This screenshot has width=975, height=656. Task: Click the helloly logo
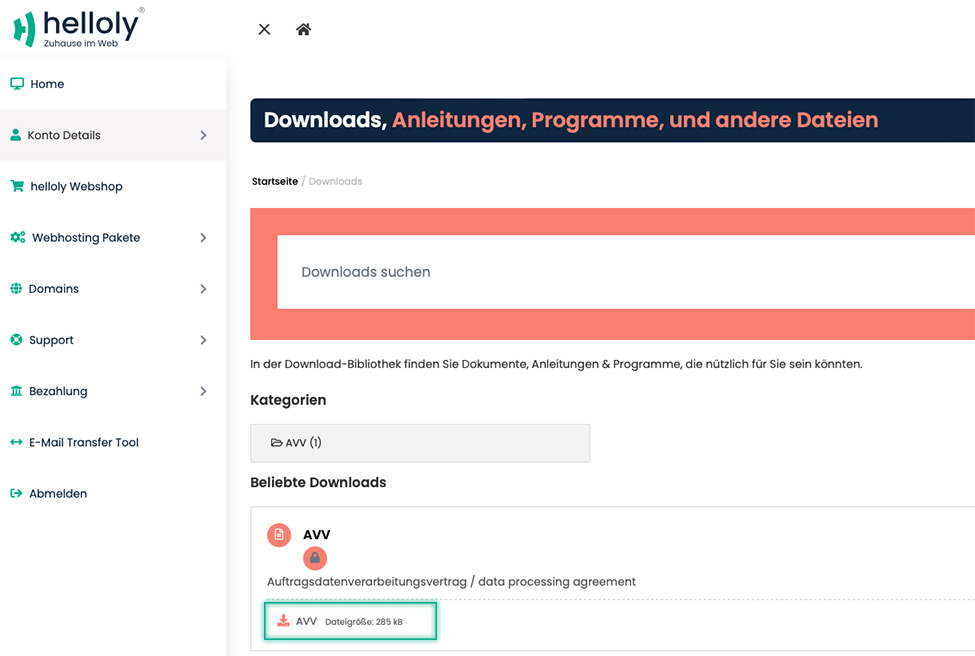(x=79, y=27)
